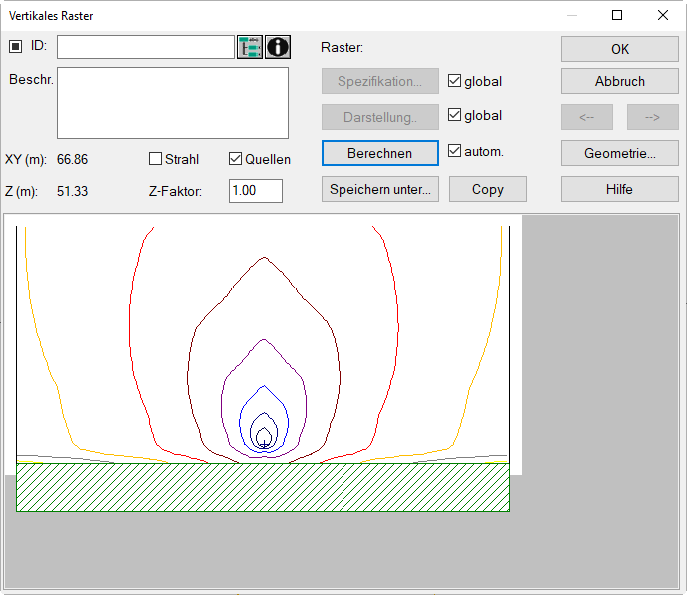
Task: Focus the Beschr. description text area
Action: (173, 103)
